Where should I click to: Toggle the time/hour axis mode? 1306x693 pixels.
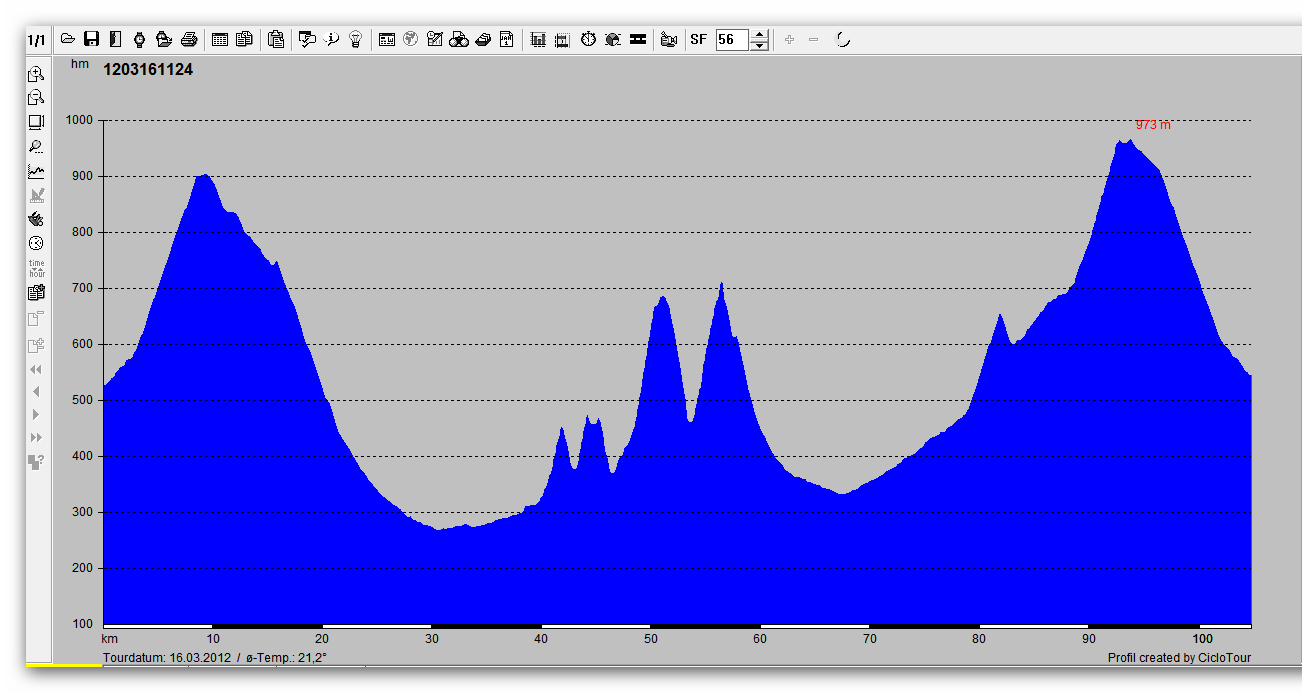(36, 268)
